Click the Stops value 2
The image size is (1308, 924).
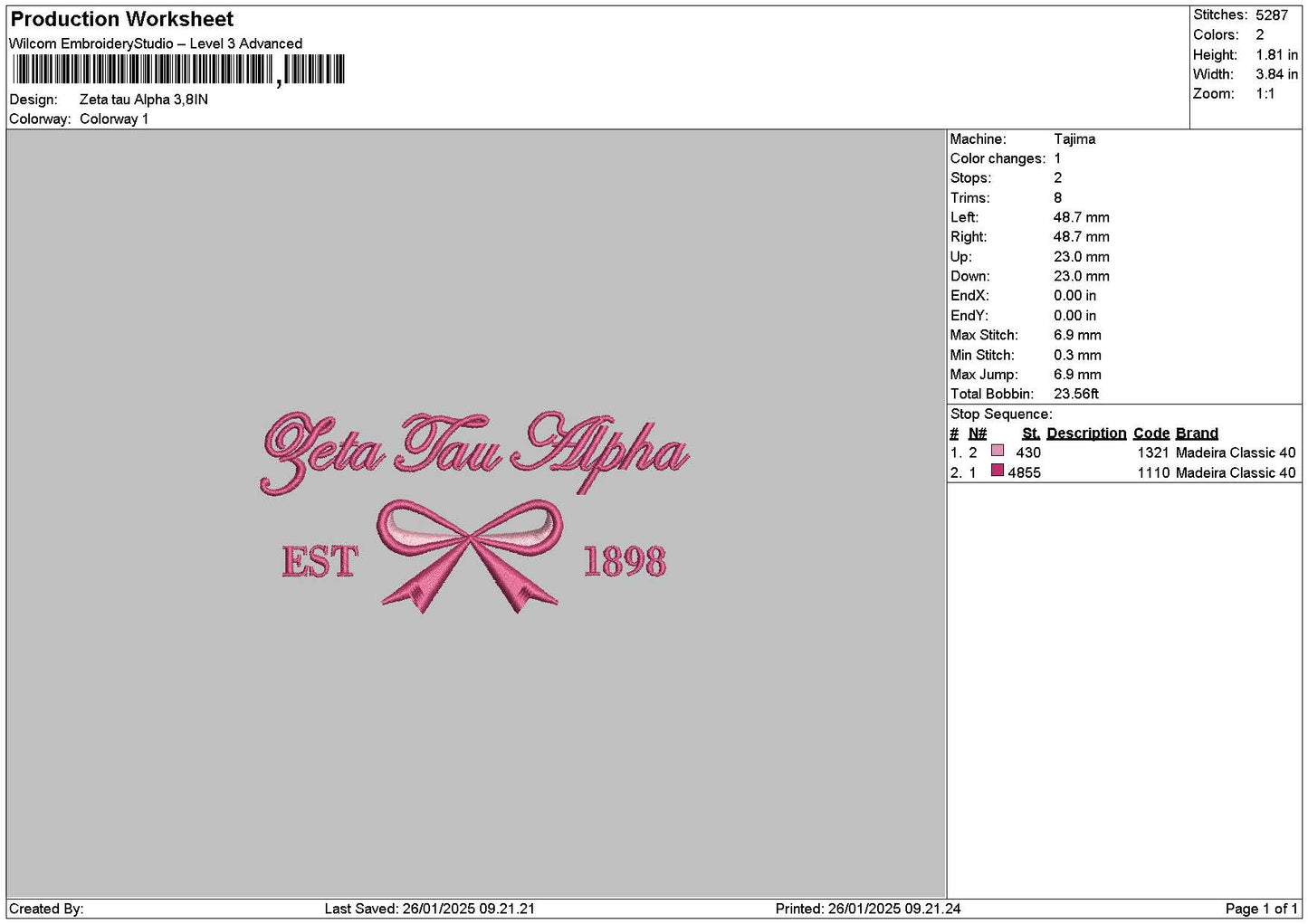pos(1057,178)
